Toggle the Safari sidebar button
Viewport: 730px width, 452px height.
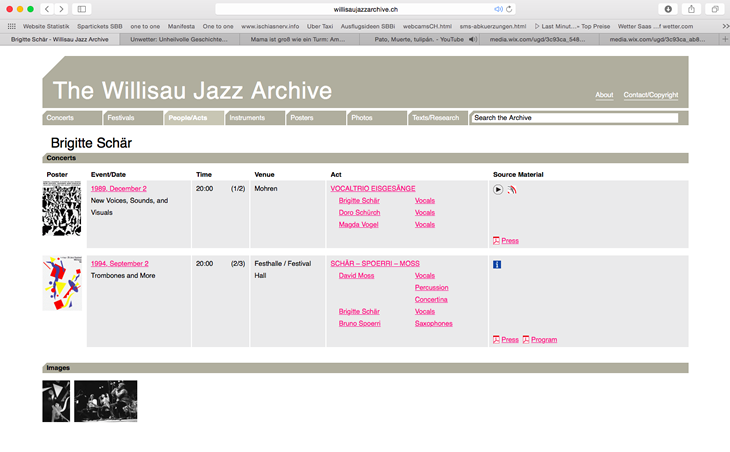pyautogui.click(x=81, y=9)
